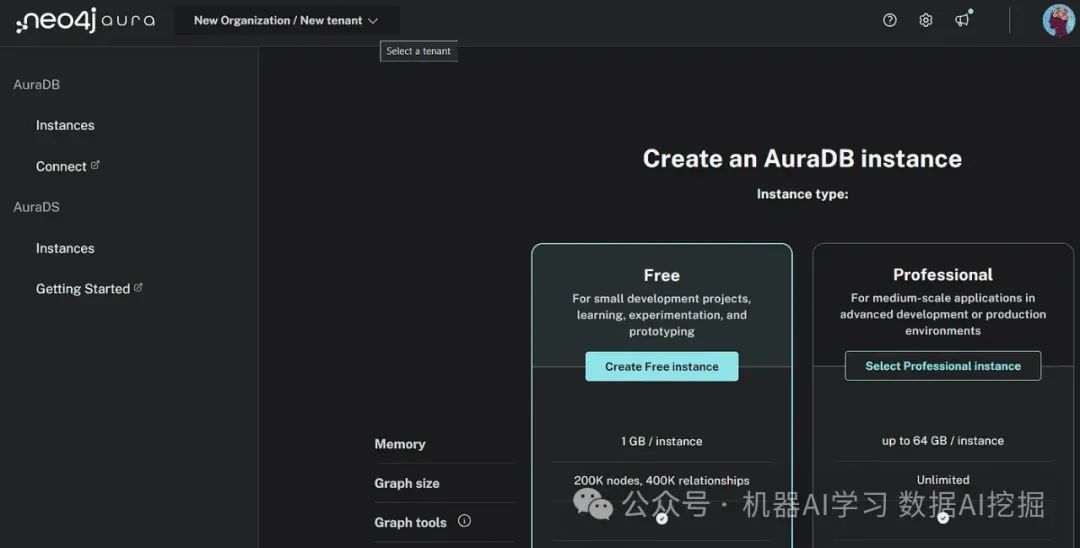This screenshot has height=548, width=1080.
Task: Open the settings gear icon
Action: [x=926, y=21]
